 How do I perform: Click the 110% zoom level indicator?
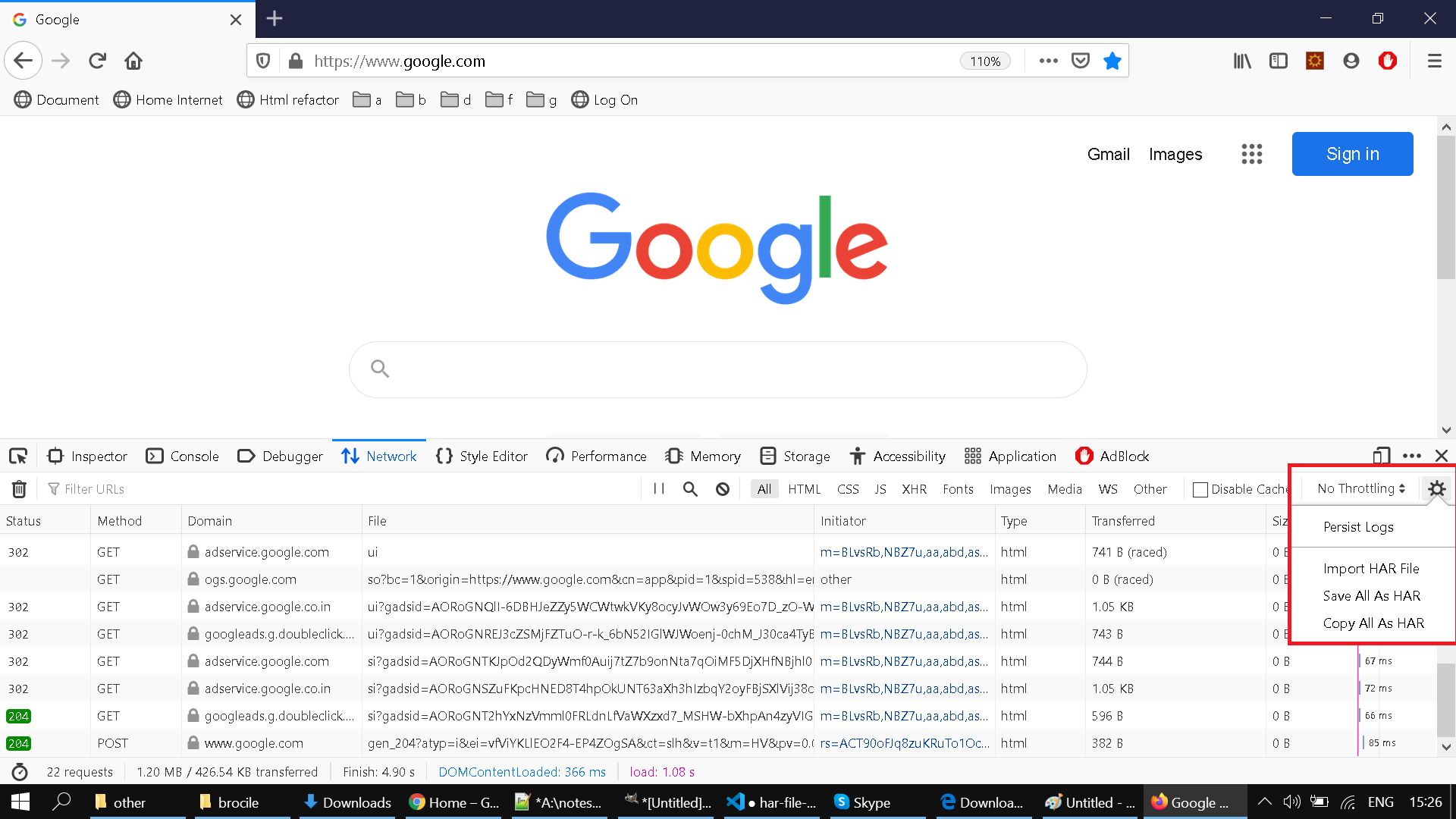coord(985,61)
